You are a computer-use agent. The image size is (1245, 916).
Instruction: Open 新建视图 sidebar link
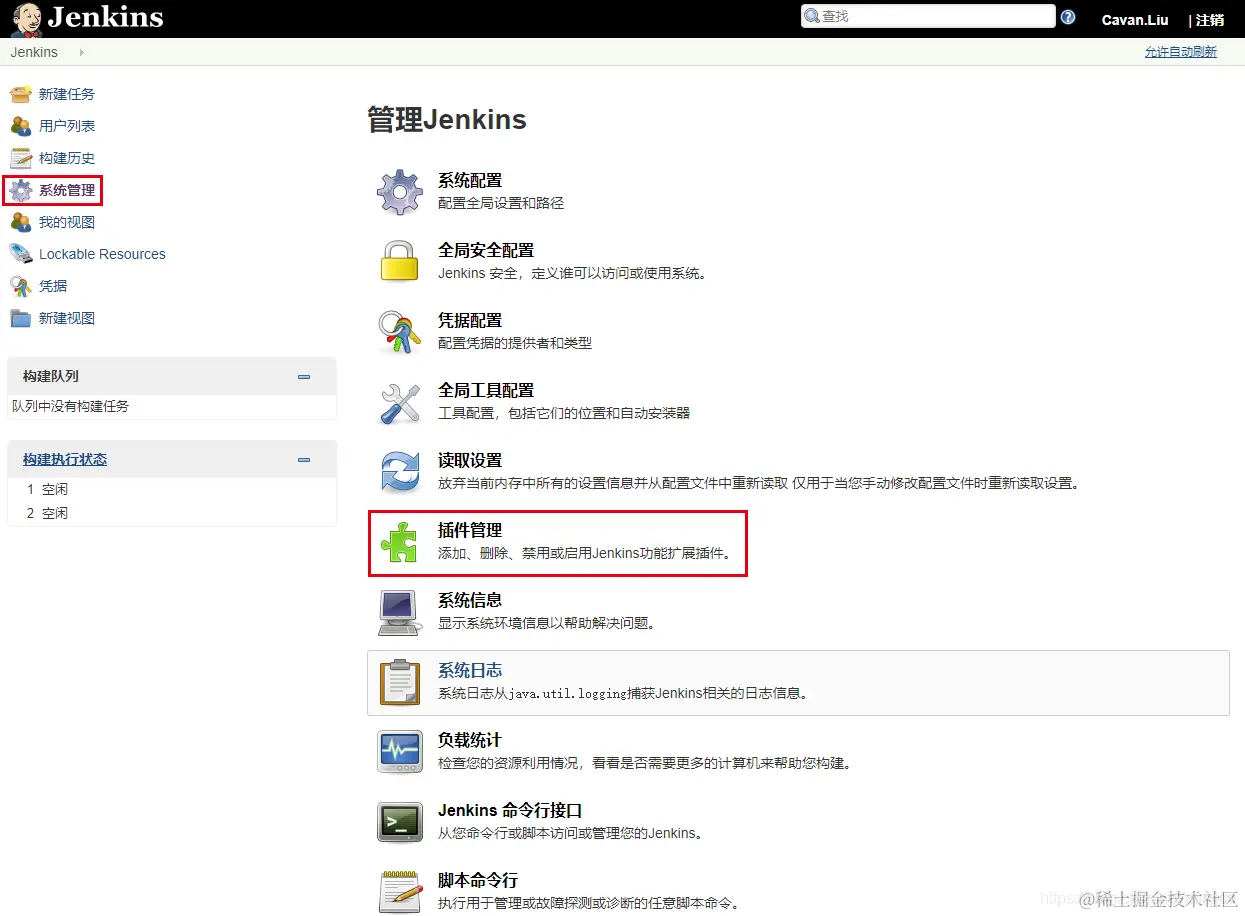click(x=67, y=318)
